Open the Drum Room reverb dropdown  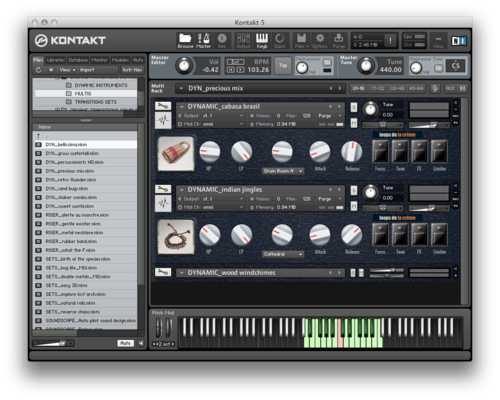point(282,171)
